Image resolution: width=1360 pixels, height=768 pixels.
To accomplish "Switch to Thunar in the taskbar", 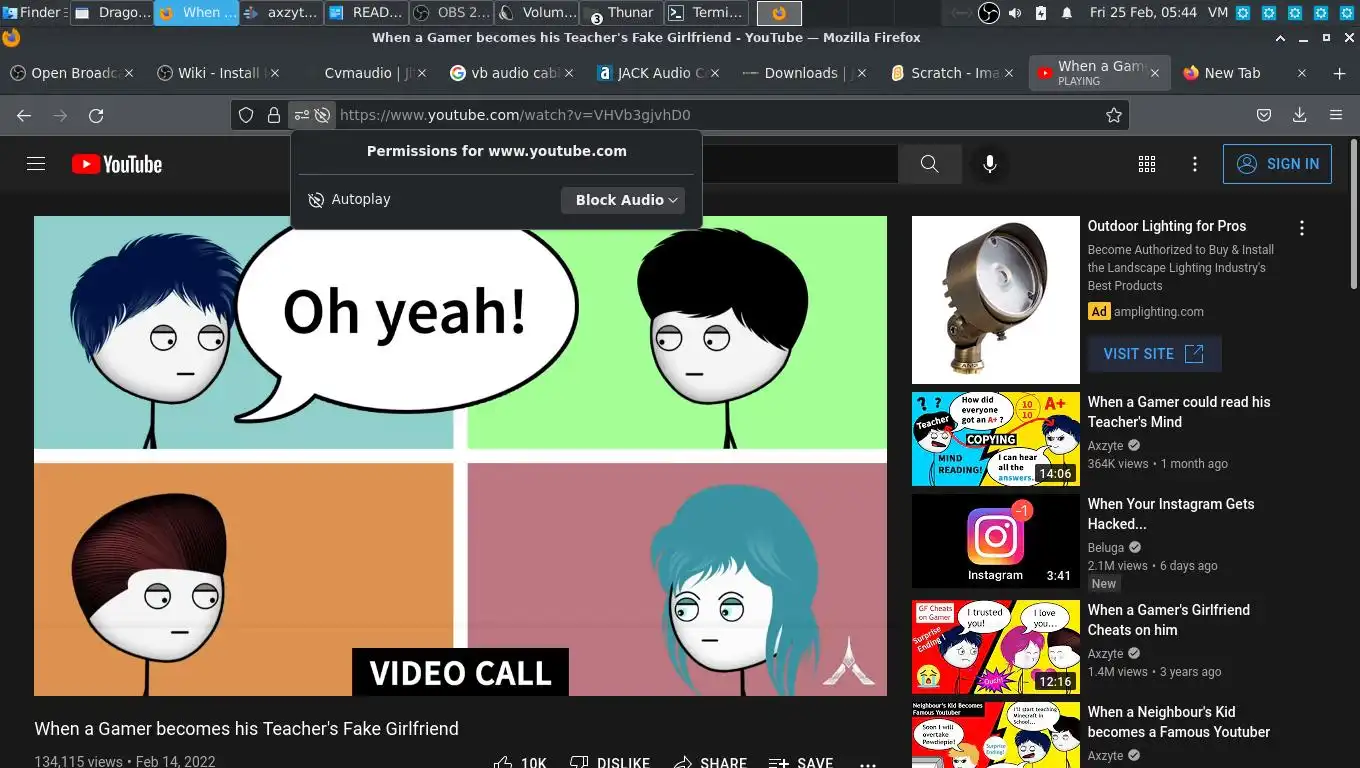I will [x=620, y=13].
